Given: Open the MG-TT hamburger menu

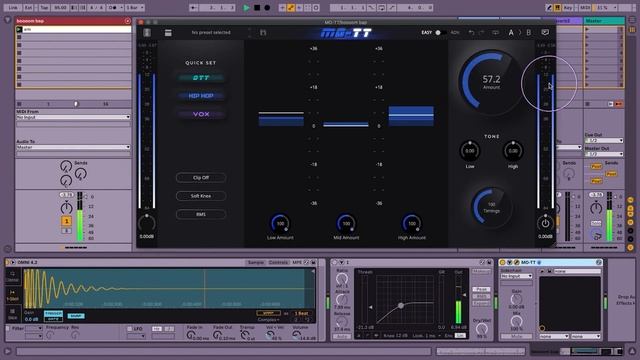Looking at the screenshot, I should pyautogui.click(x=168, y=33).
